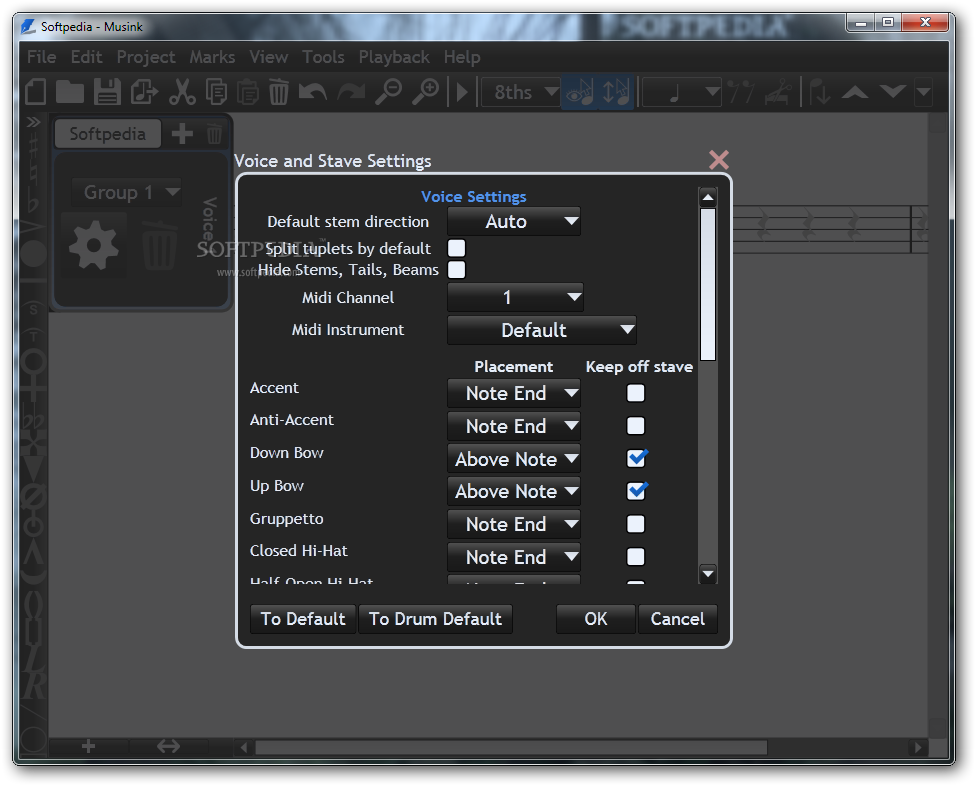Select the Softpedia tab
Screen dimensions: 976x786
pyautogui.click(x=108, y=134)
